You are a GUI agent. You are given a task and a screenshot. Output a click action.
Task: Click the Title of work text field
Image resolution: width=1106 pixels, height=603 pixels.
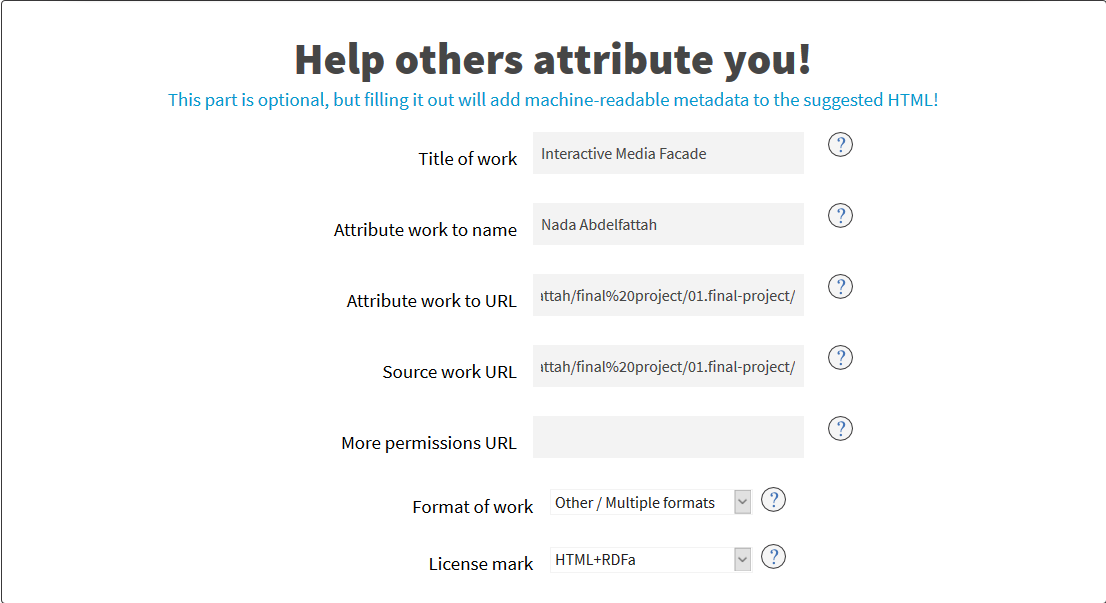click(x=668, y=154)
